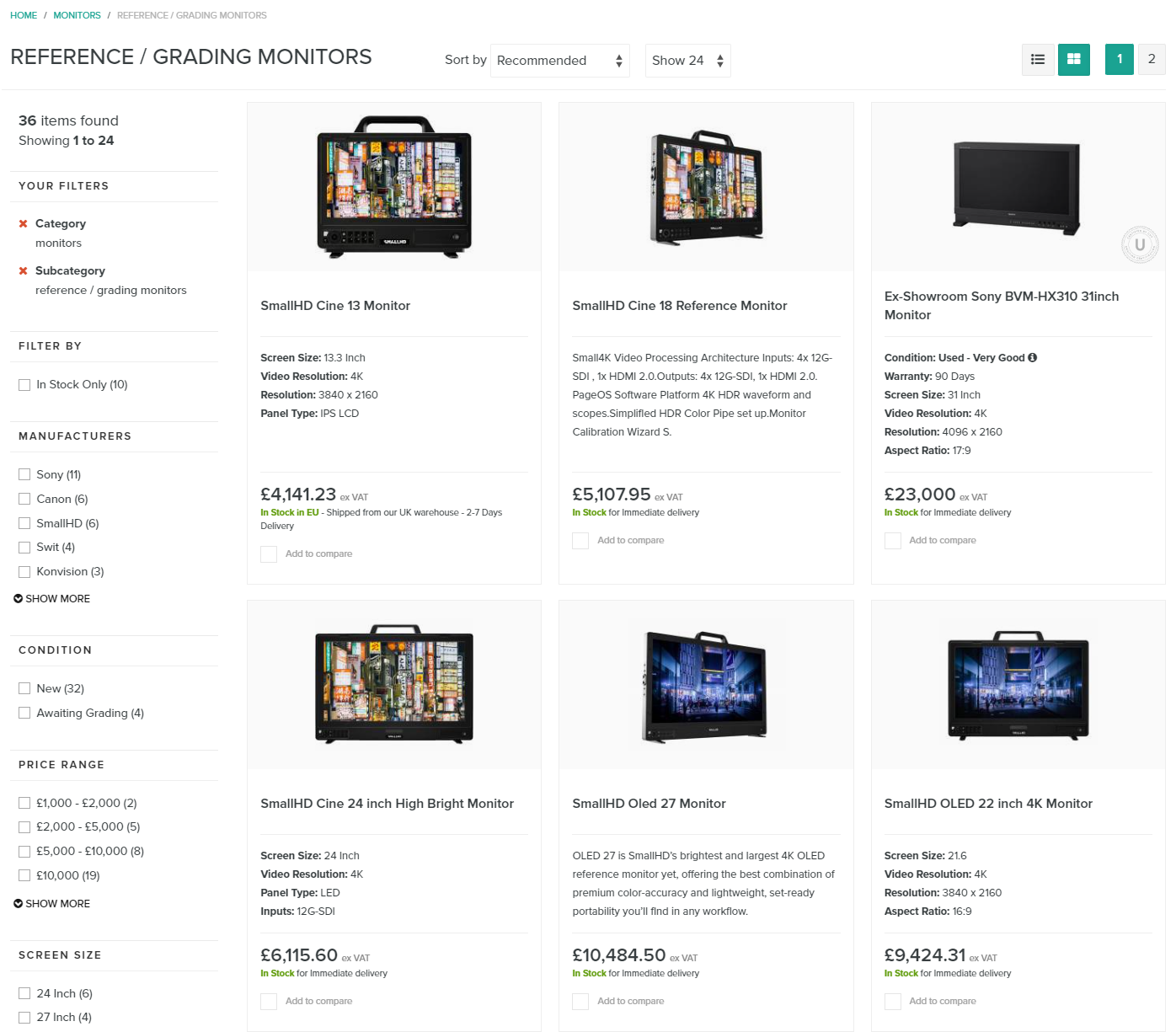The height and width of the screenshot is (1032, 1176).
Task: Click the SmallHD Cine 24 product image
Action: click(x=394, y=683)
